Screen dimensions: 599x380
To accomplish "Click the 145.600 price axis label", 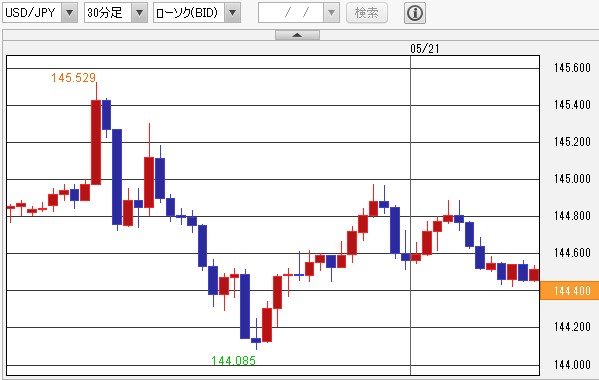I will click(572, 68).
